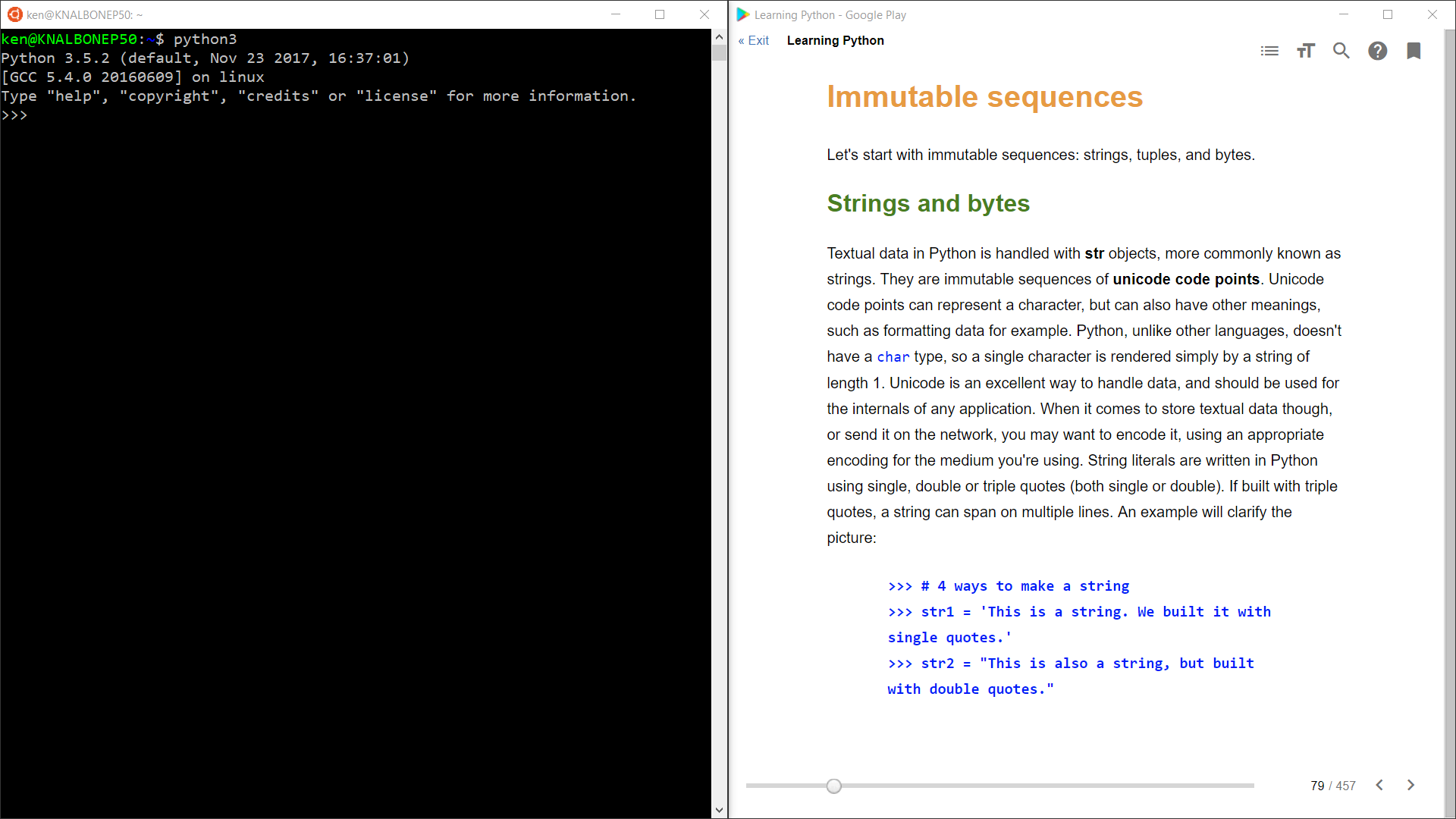
Task: Click the Learning Python title in the reader toolbar
Action: (835, 40)
